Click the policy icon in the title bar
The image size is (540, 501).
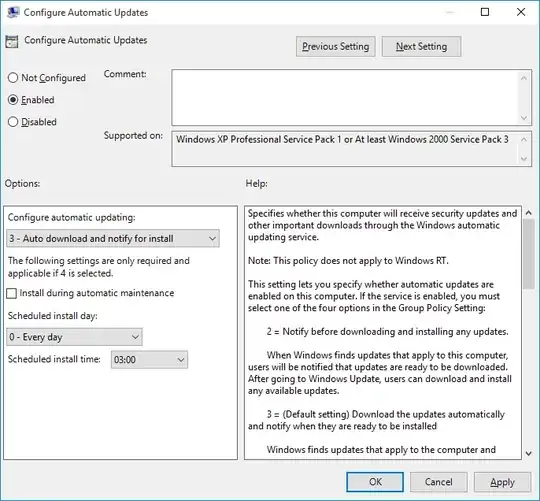pyautogui.click(x=13, y=12)
